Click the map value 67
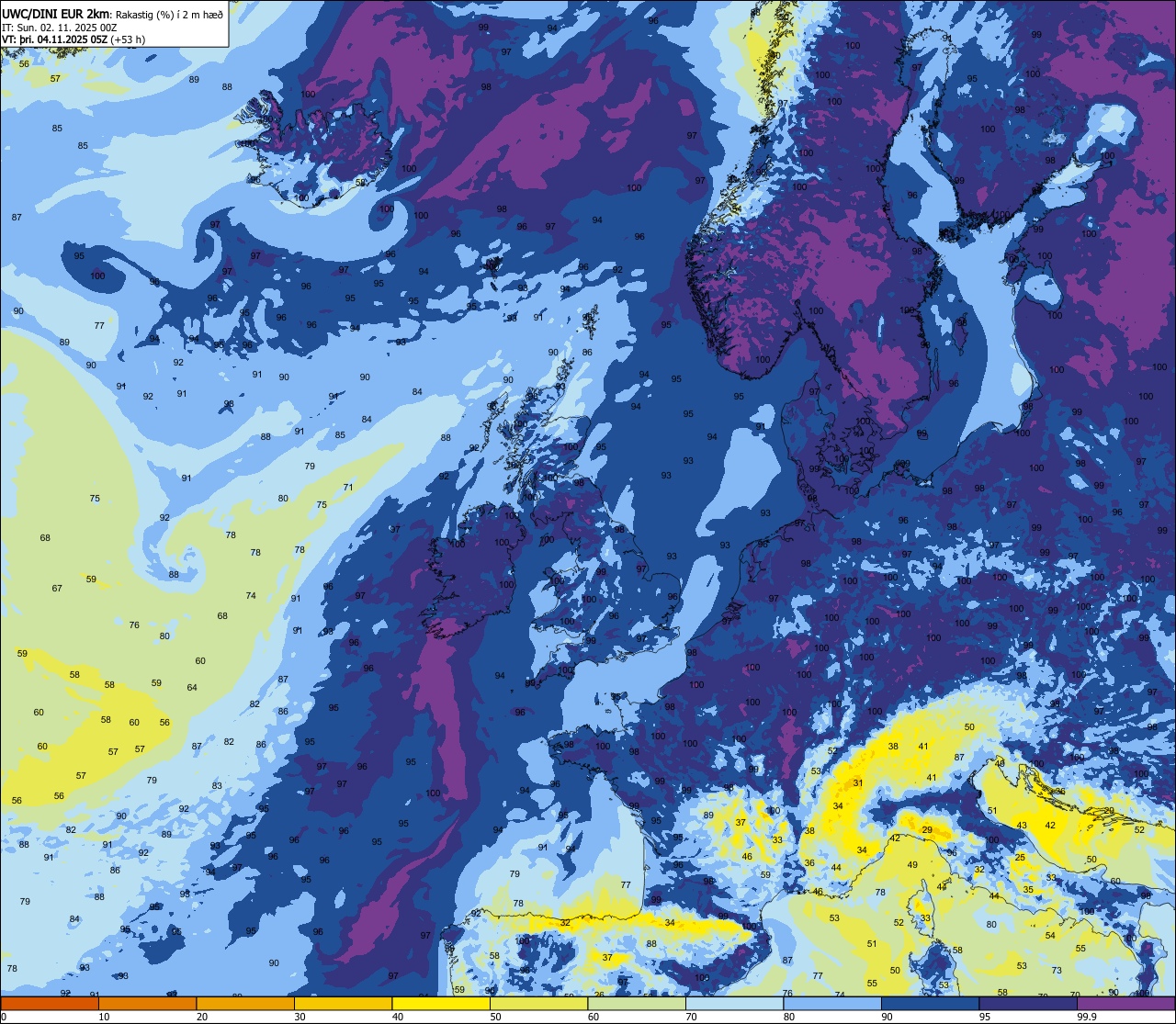The height and width of the screenshot is (1024, 1176). (x=57, y=589)
